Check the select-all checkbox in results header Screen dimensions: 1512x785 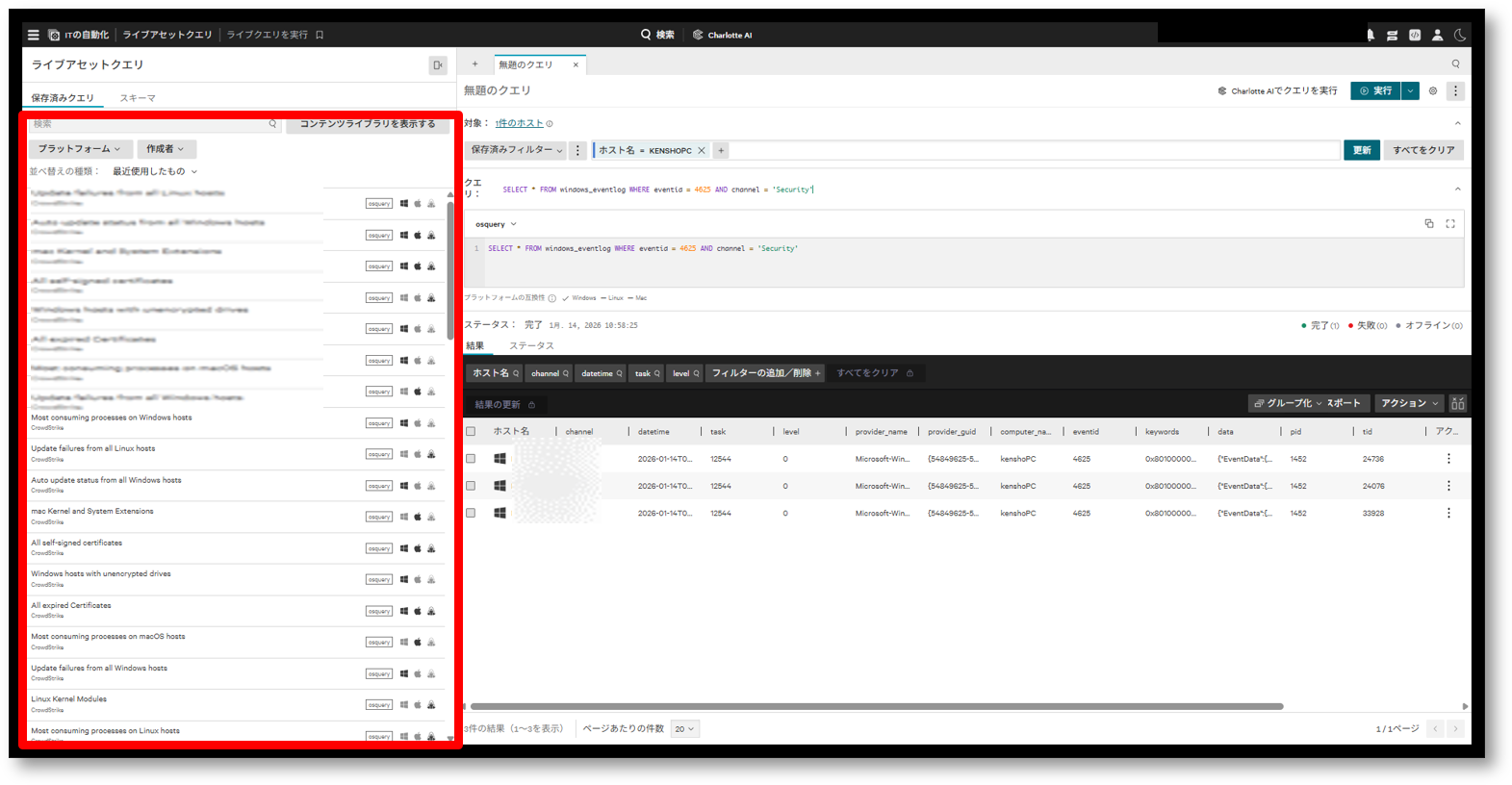tap(471, 432)
